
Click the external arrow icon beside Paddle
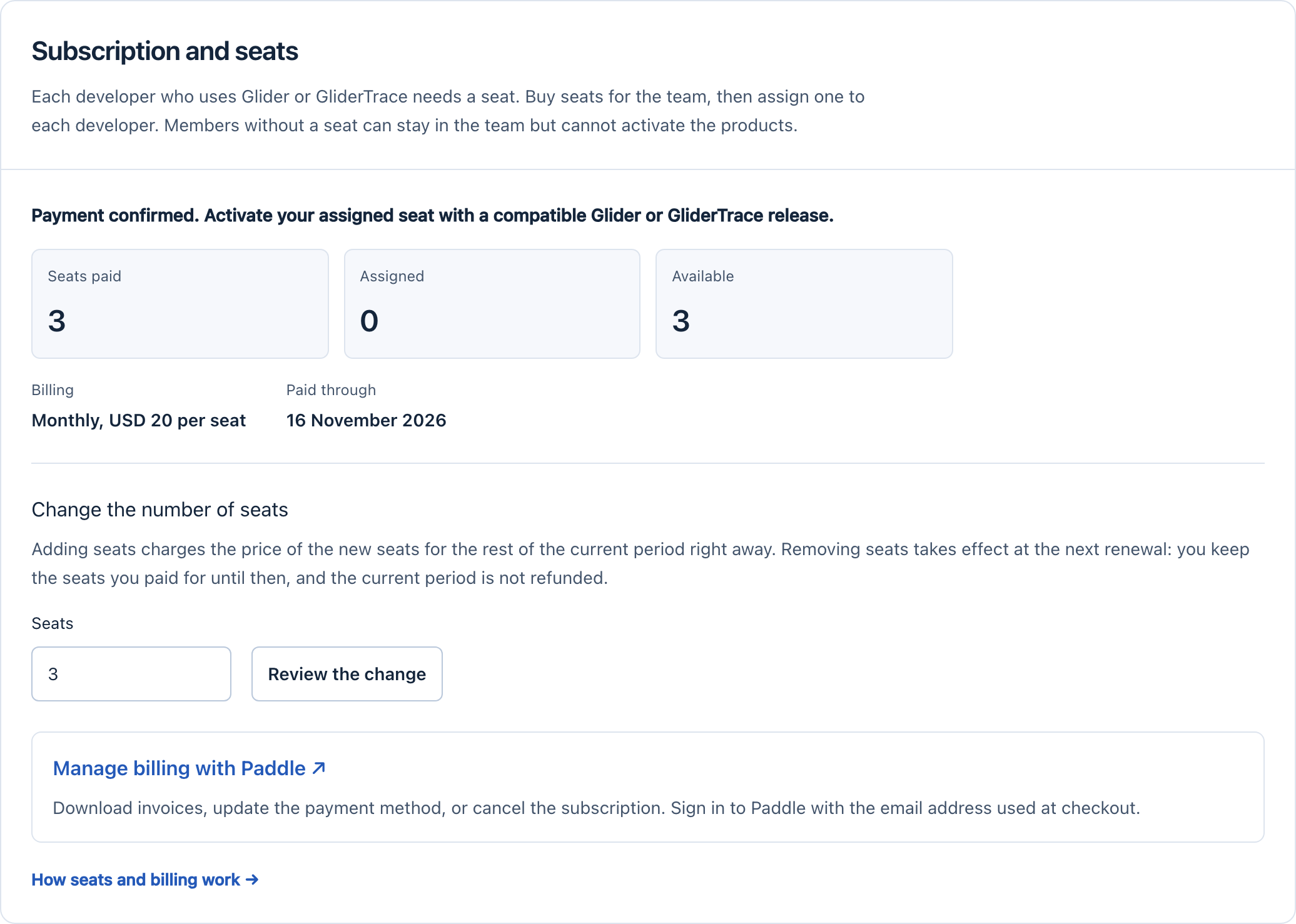[x=319, y=768]
